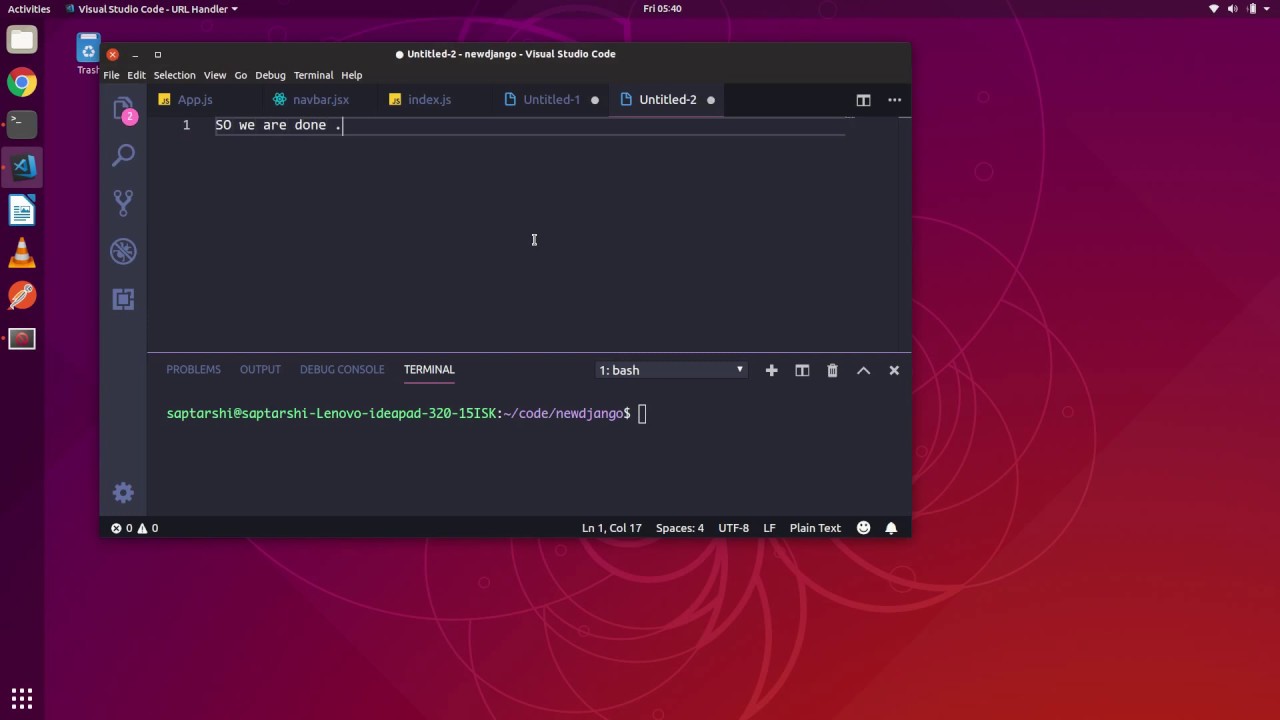
Task: Change indentation via Spaces: 4
Action: tap(680, 528)
